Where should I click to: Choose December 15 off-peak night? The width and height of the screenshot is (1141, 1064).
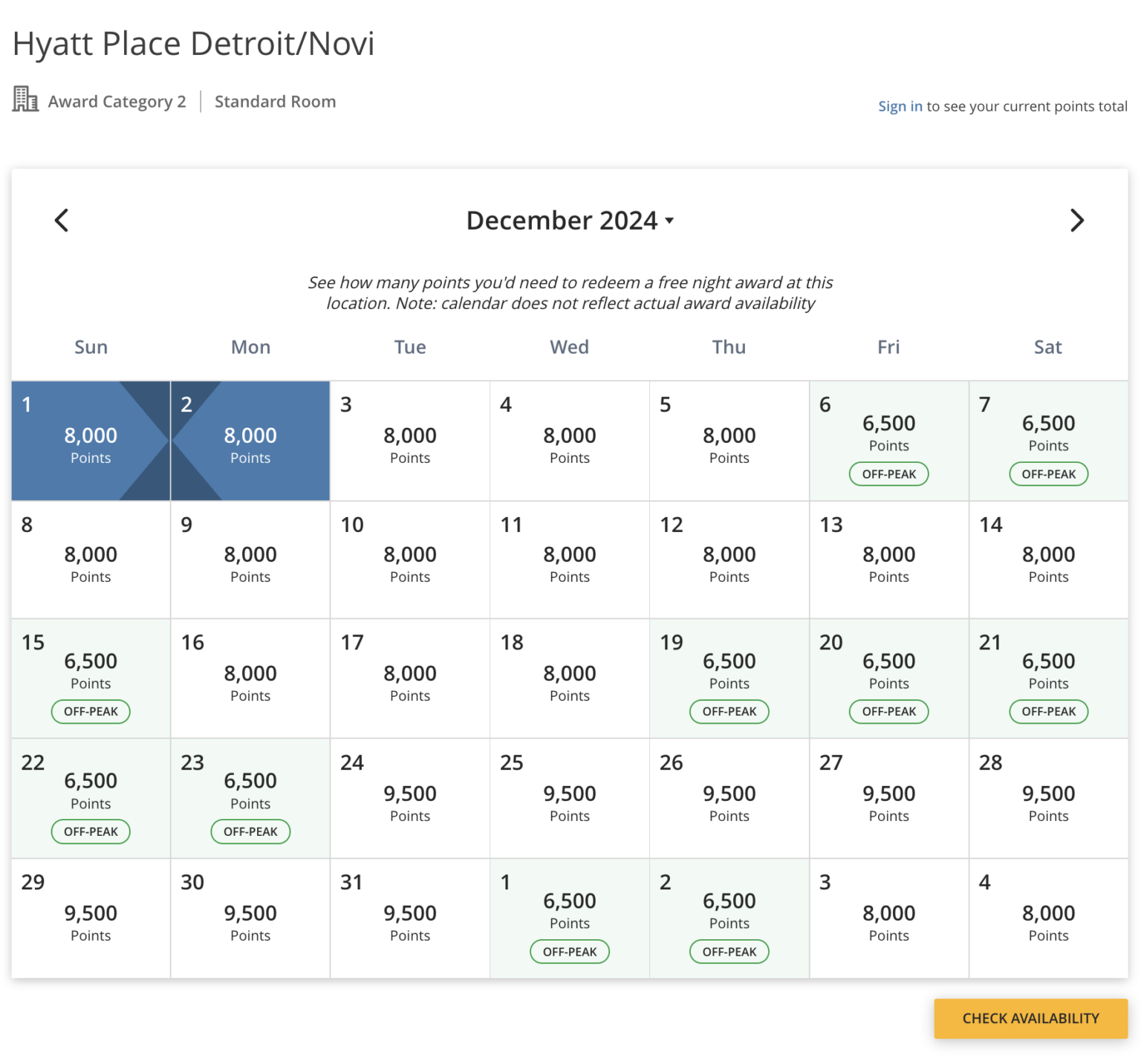click(x=91, y=678)
